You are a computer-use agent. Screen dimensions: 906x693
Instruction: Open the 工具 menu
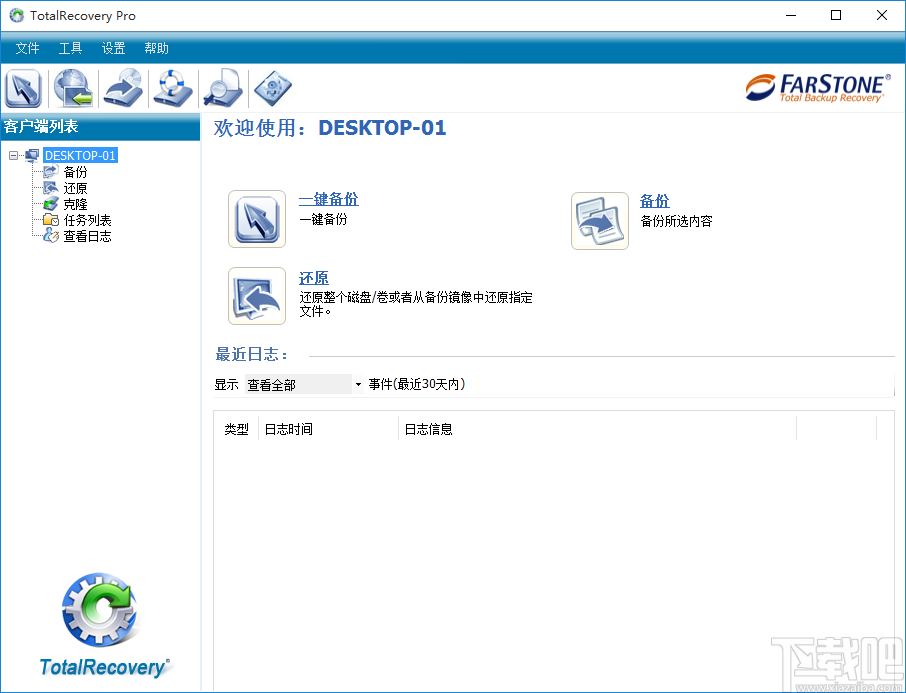pyautogui.click(x=70, y=47)
